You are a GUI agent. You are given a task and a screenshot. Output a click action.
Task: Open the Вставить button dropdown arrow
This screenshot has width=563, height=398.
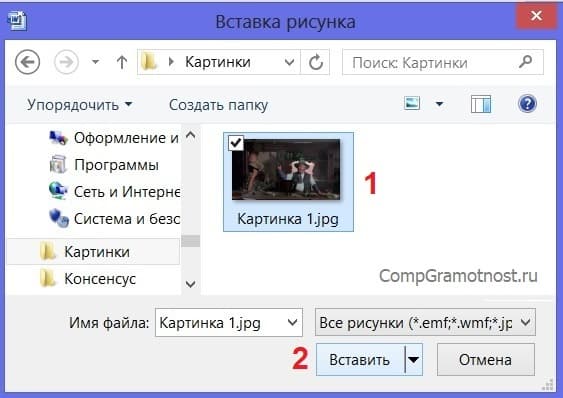[x=414, y=360]
